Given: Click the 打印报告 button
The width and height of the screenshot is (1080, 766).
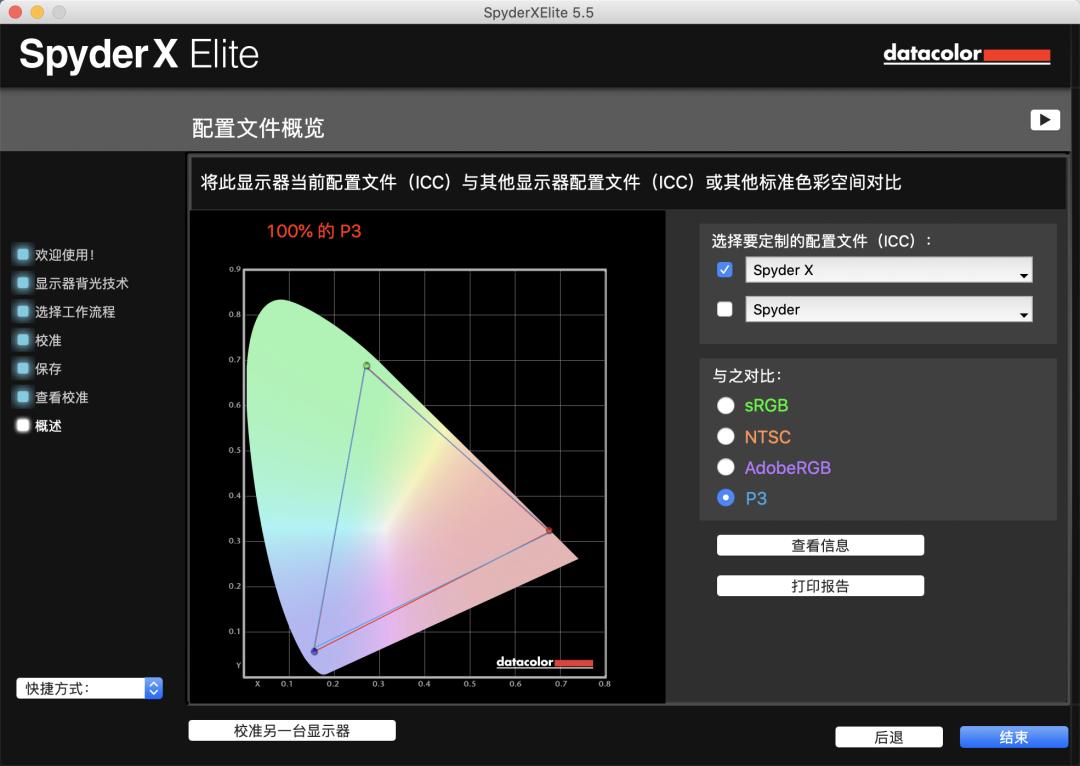Looking at the screenshot, I should click(820, 586).
